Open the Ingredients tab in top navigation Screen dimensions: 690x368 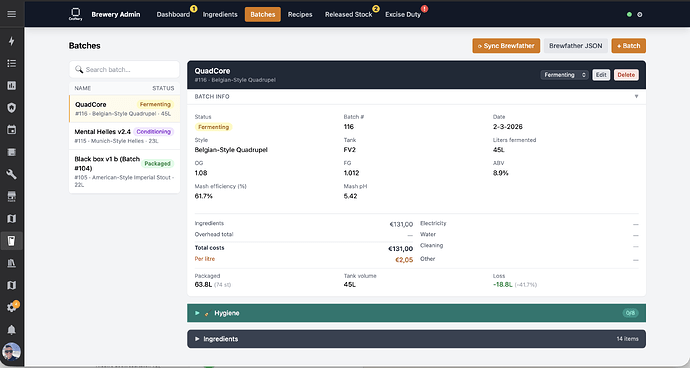point(220,15)
